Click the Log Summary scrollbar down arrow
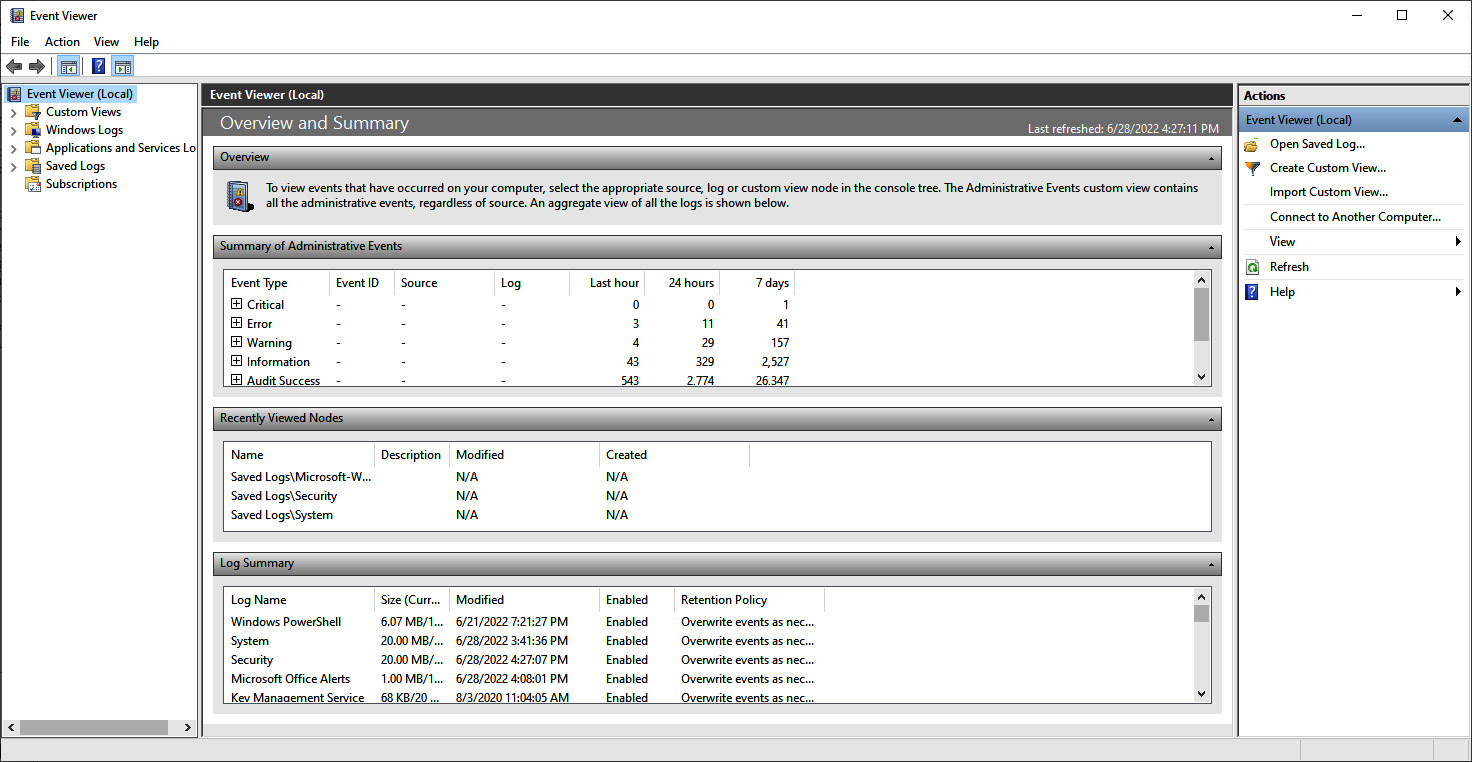This screenshot has width=1472, height=762. (x=1202, y=694)
